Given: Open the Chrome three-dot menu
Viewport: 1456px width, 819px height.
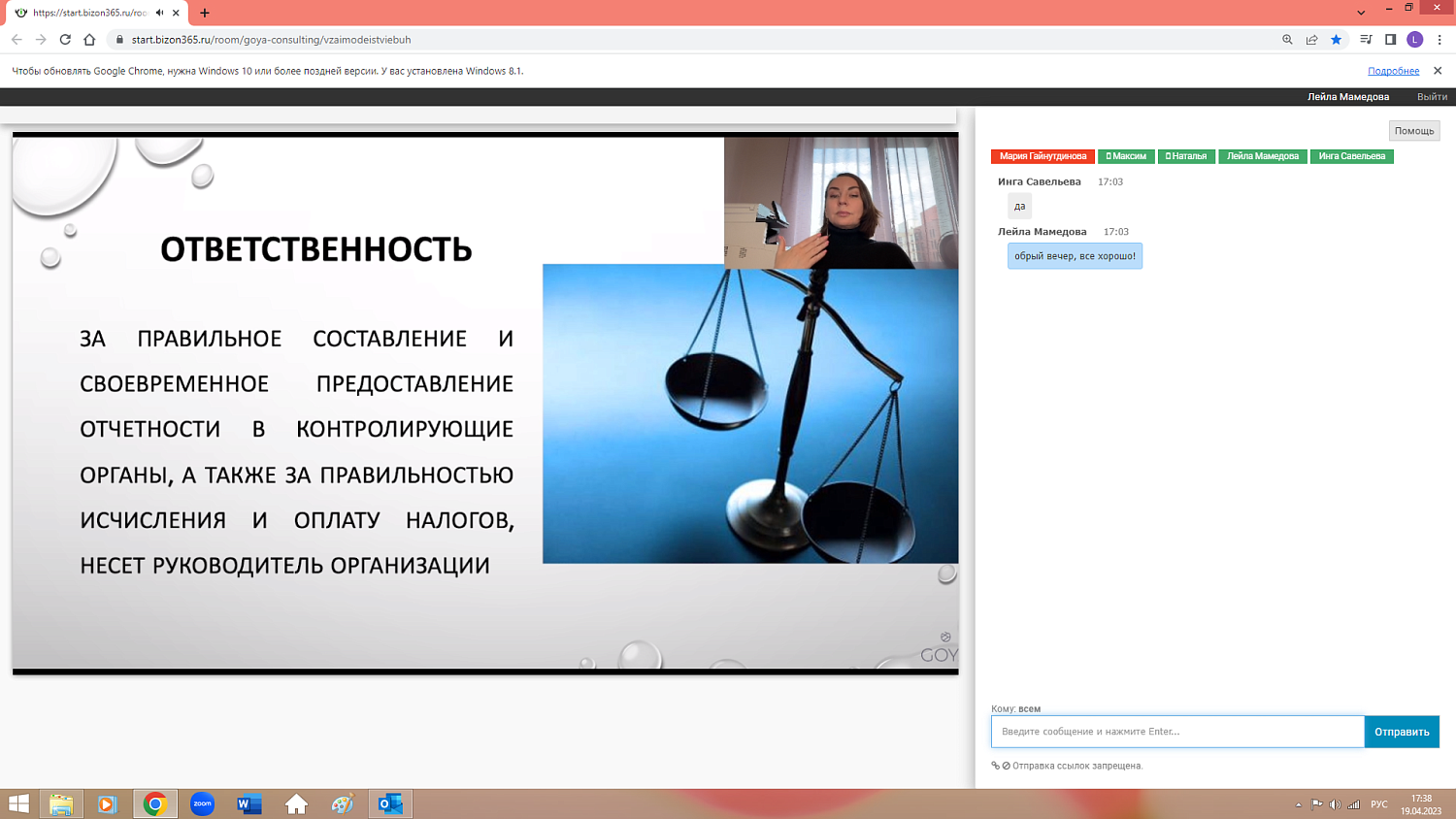Looking at the screenshot, I should [1439, 40].
